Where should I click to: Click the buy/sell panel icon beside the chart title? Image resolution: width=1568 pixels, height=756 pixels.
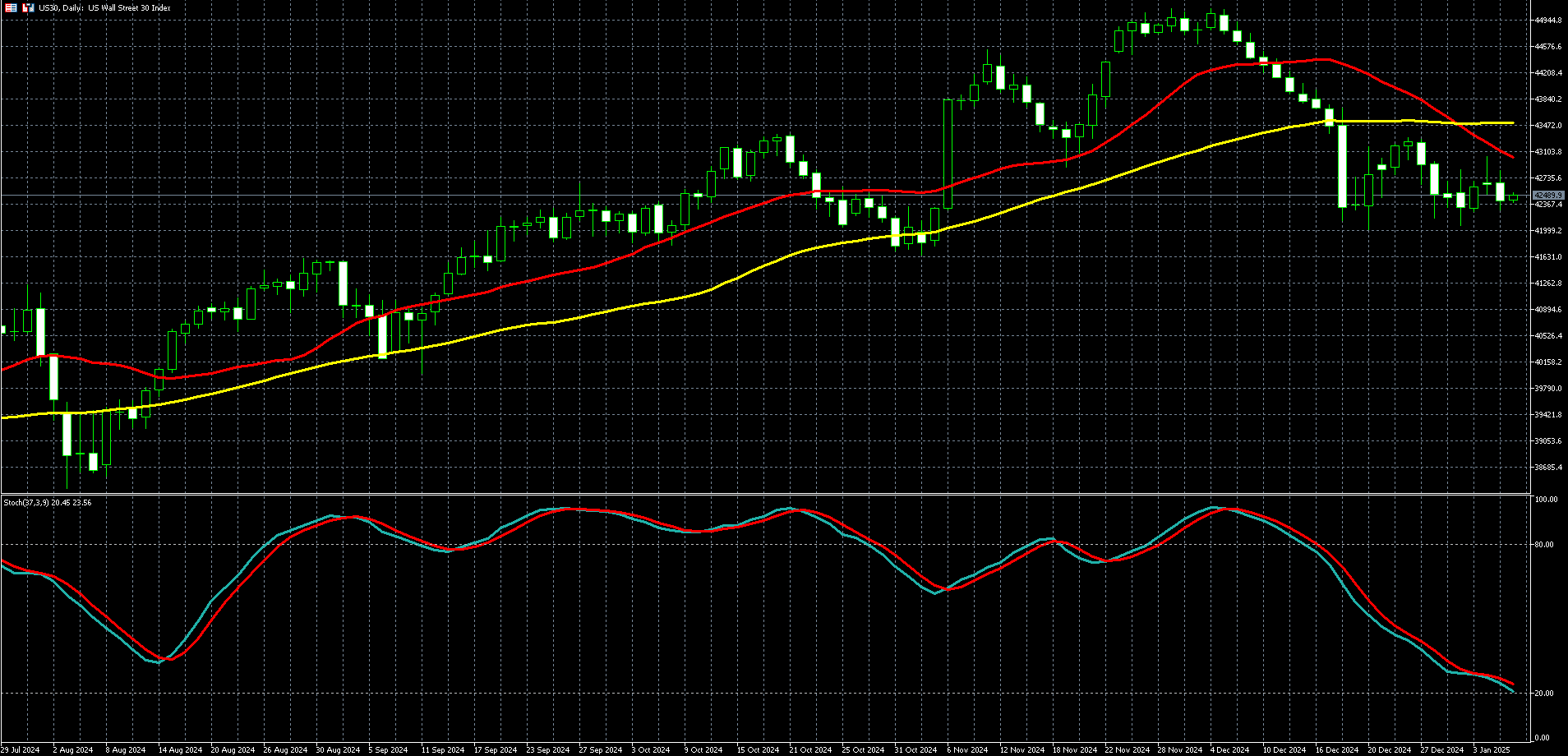click(28, 7)
